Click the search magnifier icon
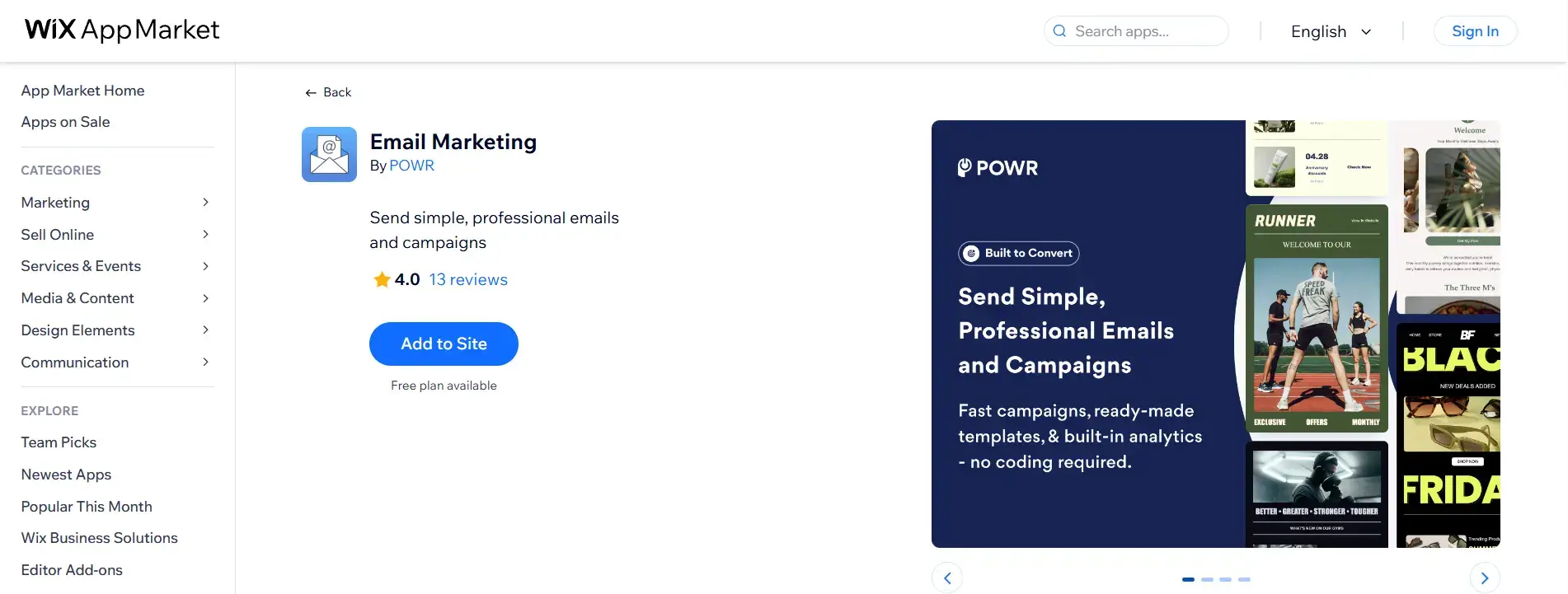Screen dimensions: 1568x594 pos(1059,31)
